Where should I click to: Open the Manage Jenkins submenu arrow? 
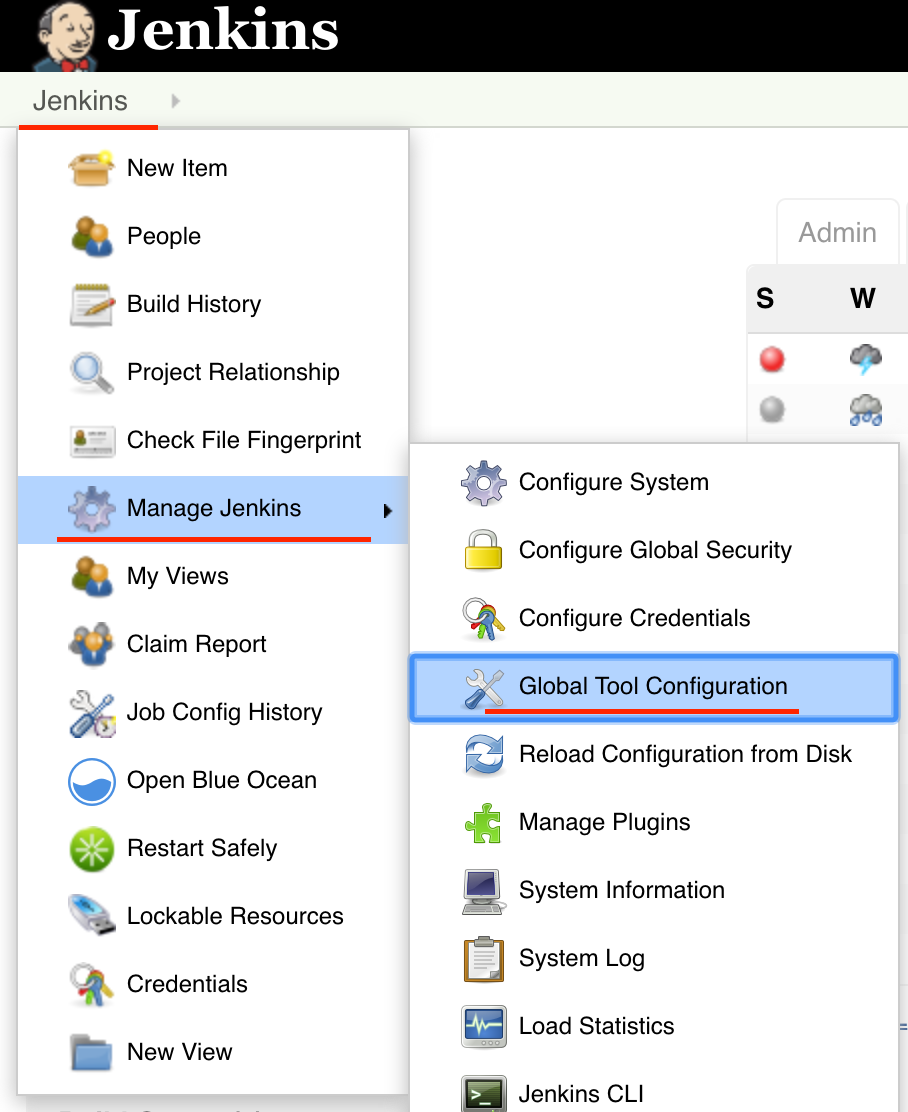pos(388,510)
